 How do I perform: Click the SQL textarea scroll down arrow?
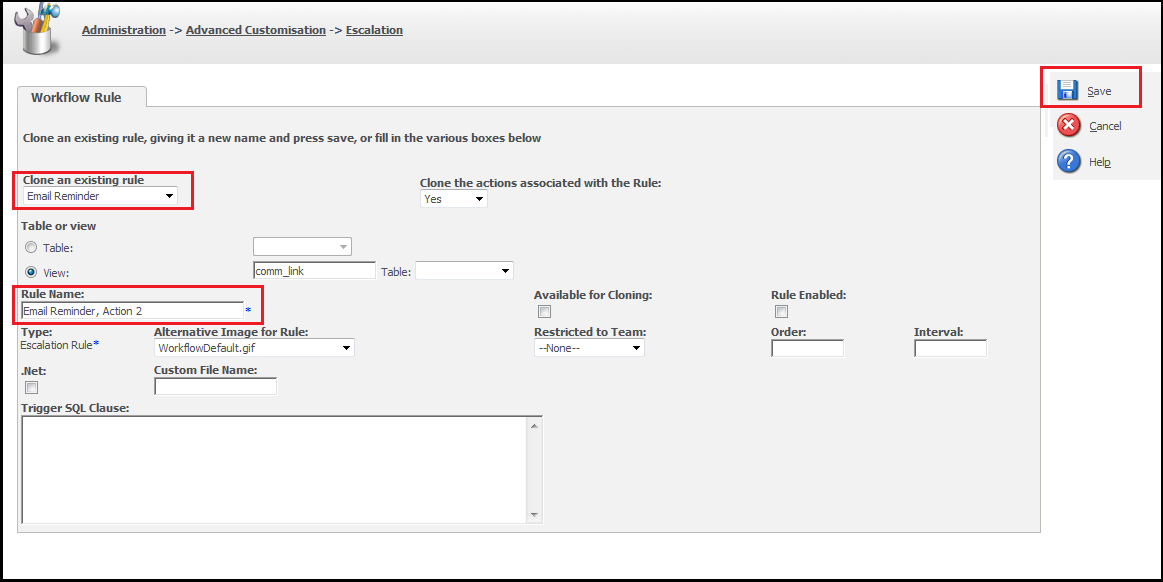[535, 515]
